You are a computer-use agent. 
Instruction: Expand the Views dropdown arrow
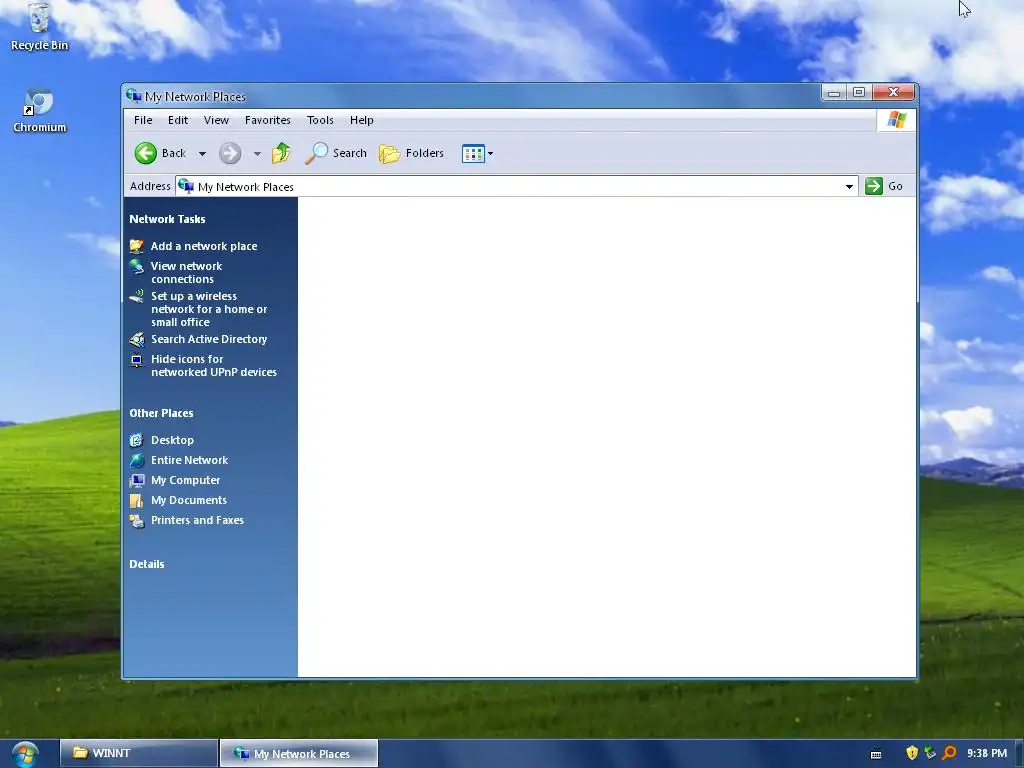(x=490, y=154)
